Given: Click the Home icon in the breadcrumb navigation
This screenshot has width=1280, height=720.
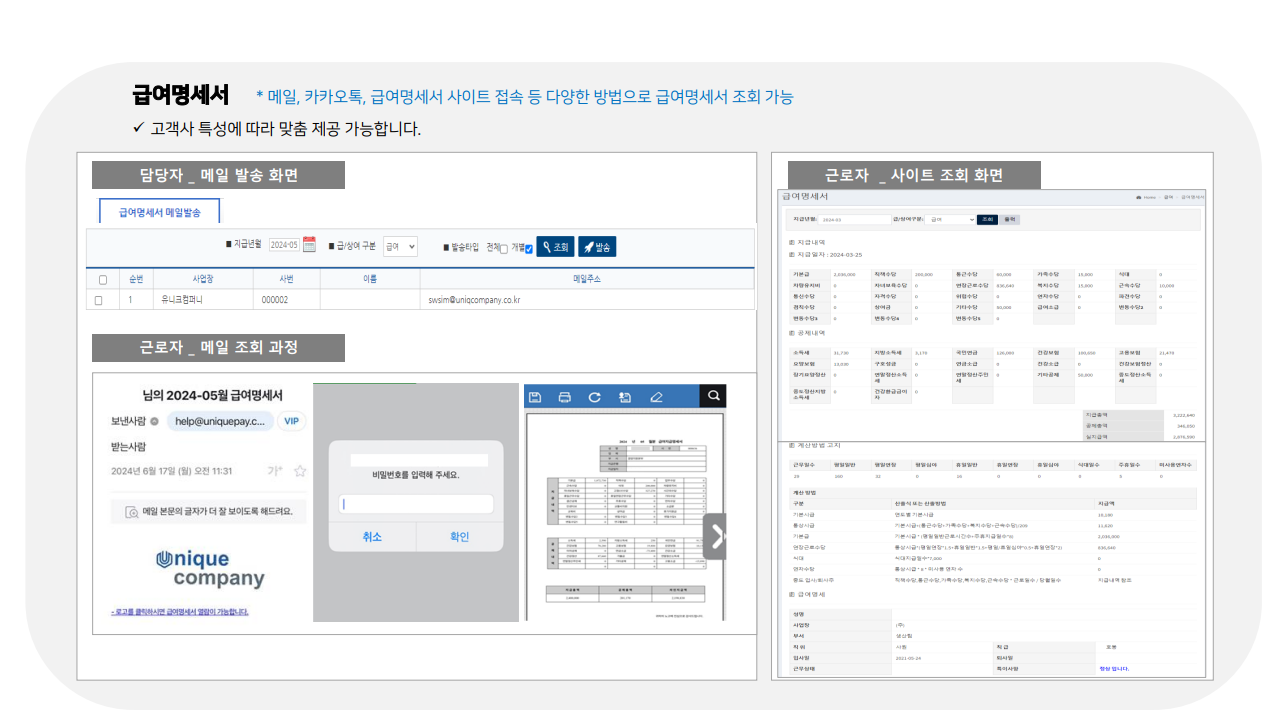Looking at the screenshot, I should [x=1138, y=197].
